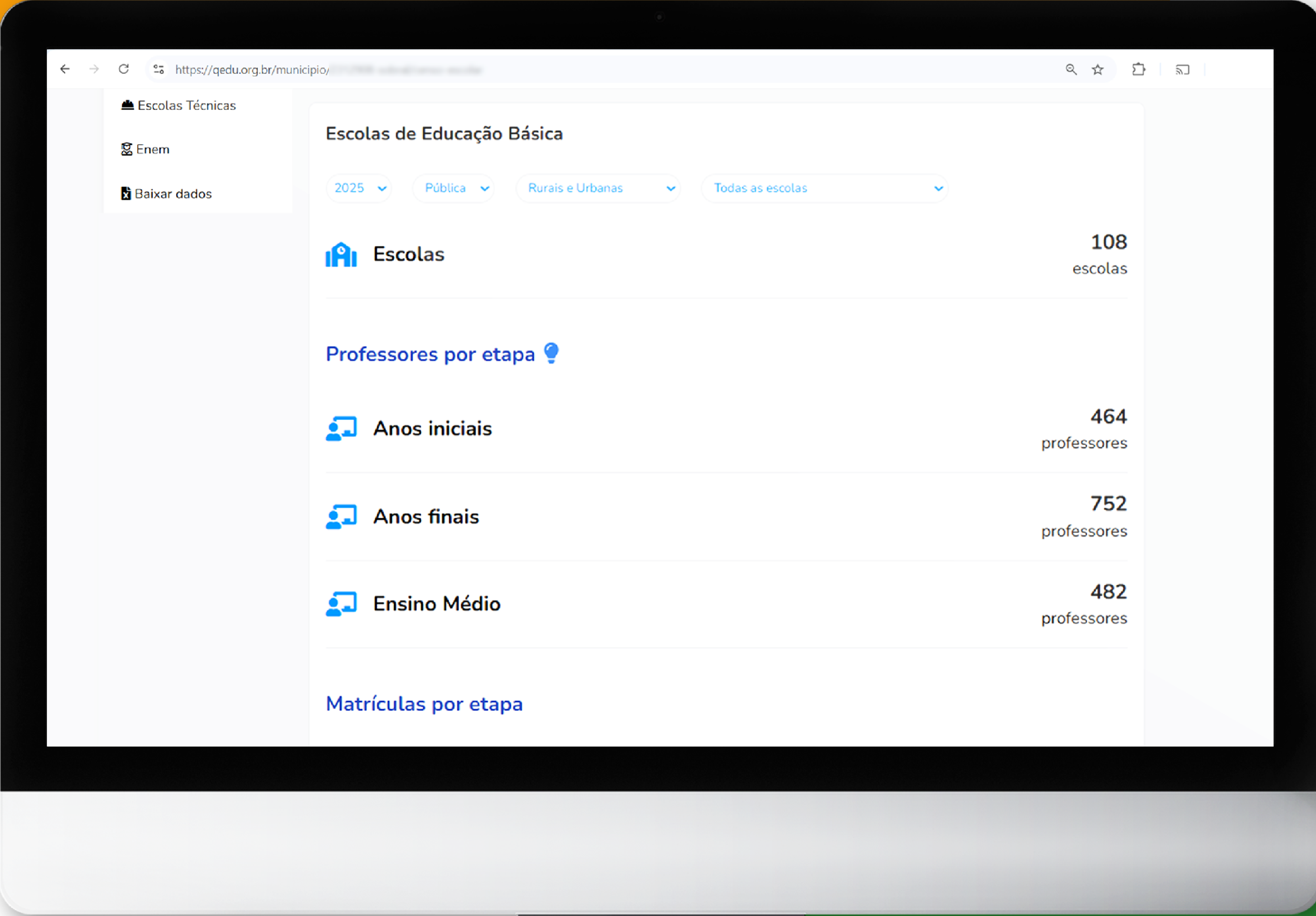Expand the Pública network dropdown
The width and height of the screenshot is (1316, 916).
[454, 188]
